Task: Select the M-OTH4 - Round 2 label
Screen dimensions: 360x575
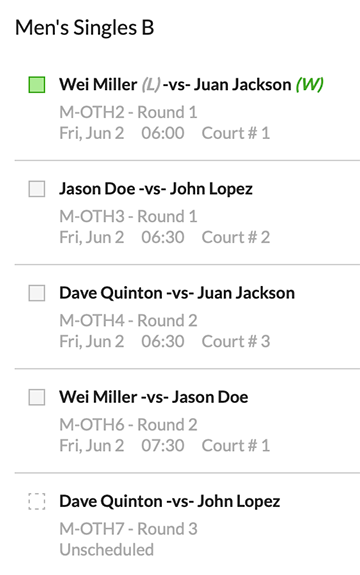Action: [x=128, y=321]
